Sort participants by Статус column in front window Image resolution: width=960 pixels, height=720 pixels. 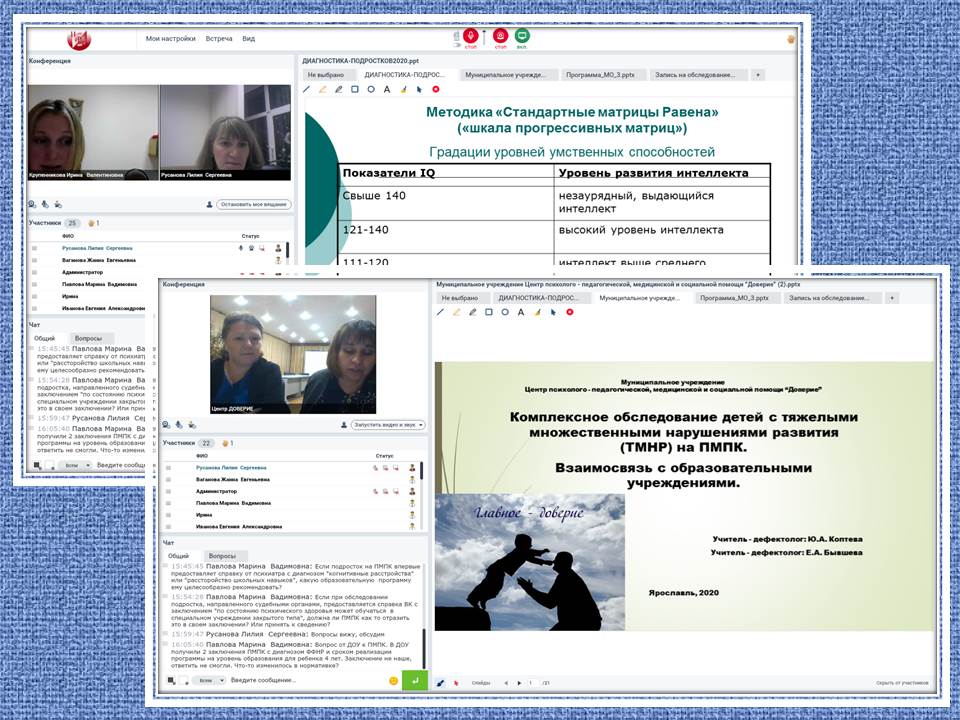tap(384, 456)
